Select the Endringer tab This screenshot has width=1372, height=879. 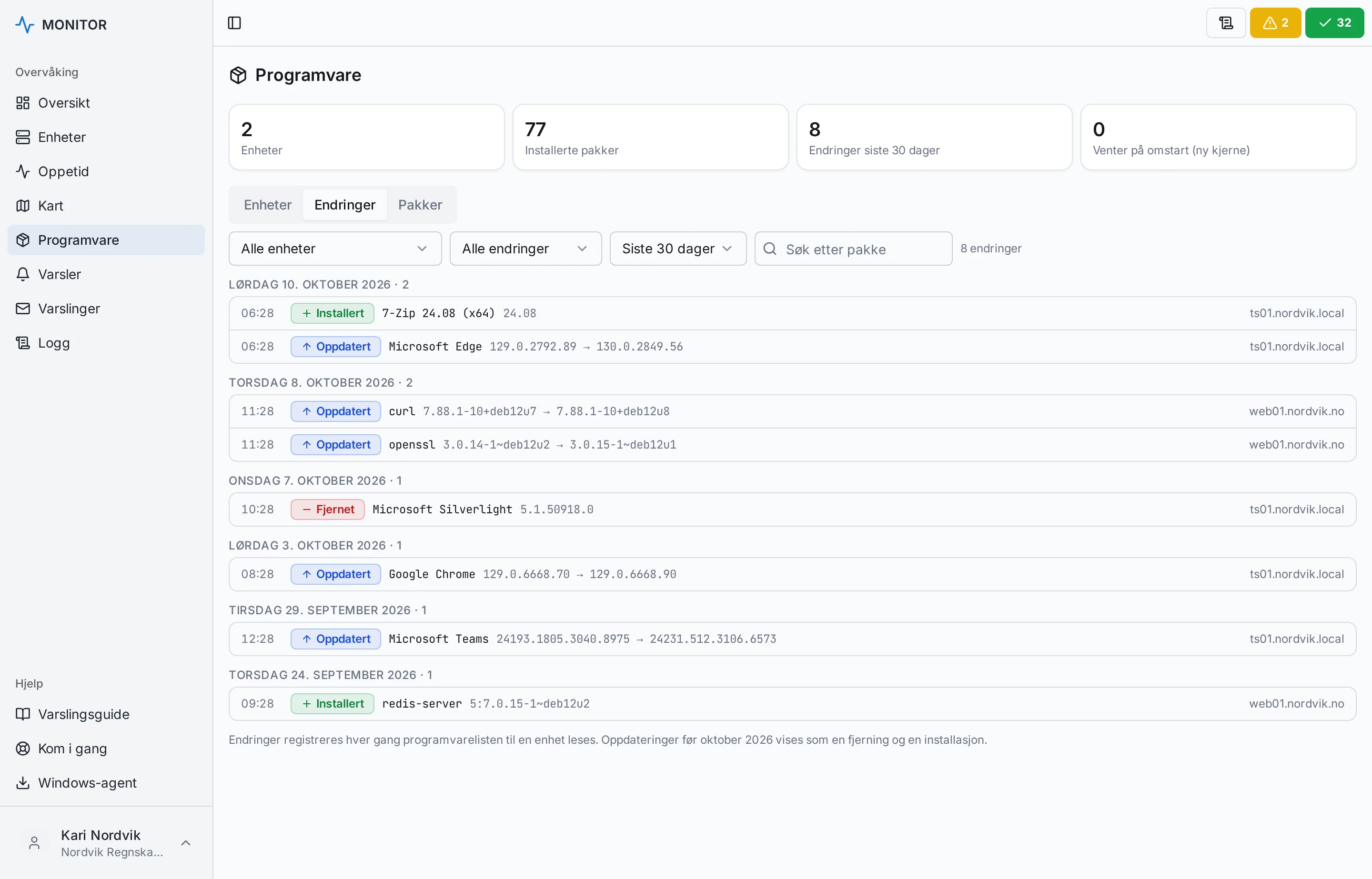point(345,204)
